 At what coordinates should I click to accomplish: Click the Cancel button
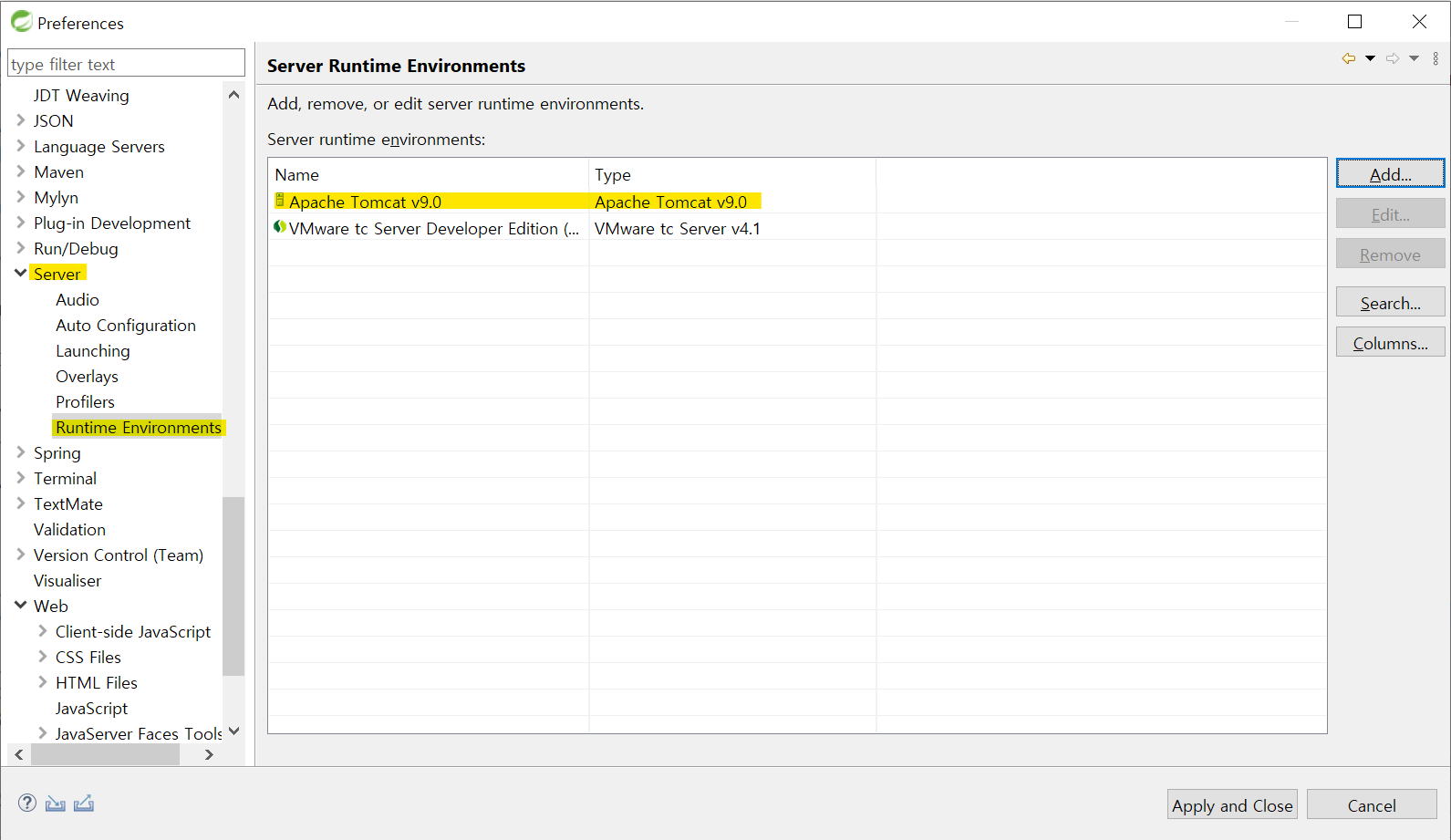[x=1372, y=804]
